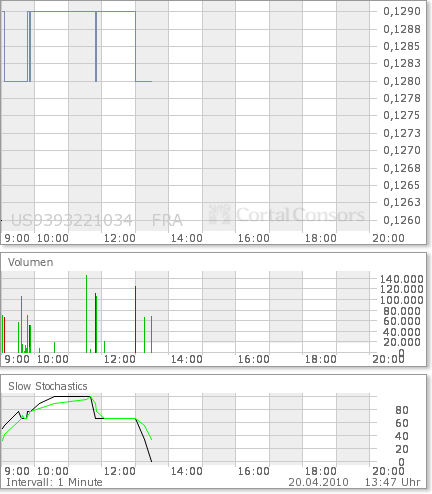Click 14:00 on the price chart time axis
Screen dimensions: 432x494
click(x=187, y=238)
